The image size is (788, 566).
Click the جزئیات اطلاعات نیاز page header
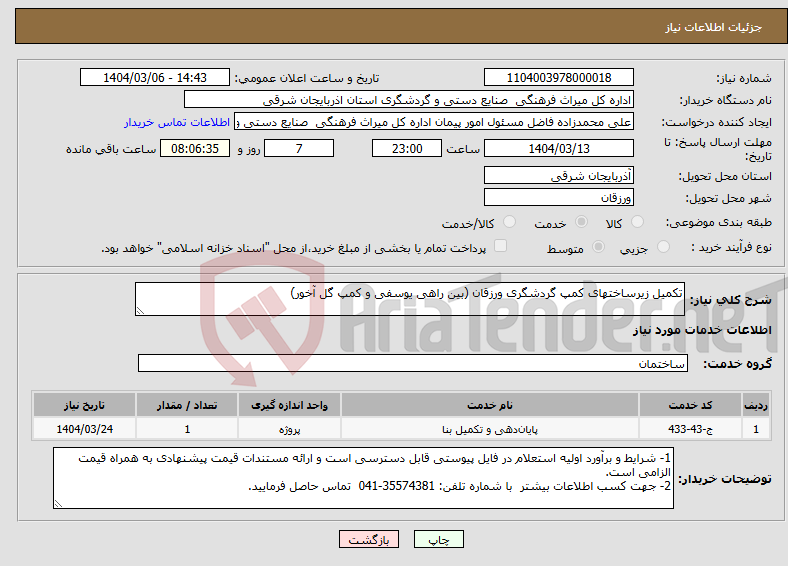pos(714,27)
